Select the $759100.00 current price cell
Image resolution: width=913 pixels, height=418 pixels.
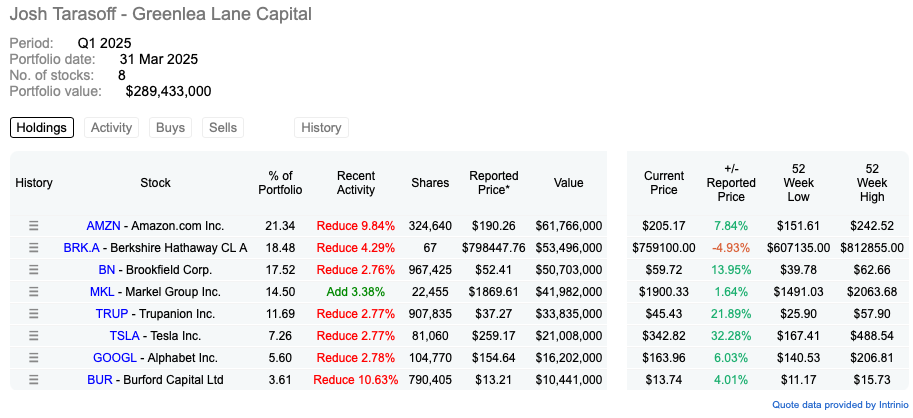(x=664, y=248)
